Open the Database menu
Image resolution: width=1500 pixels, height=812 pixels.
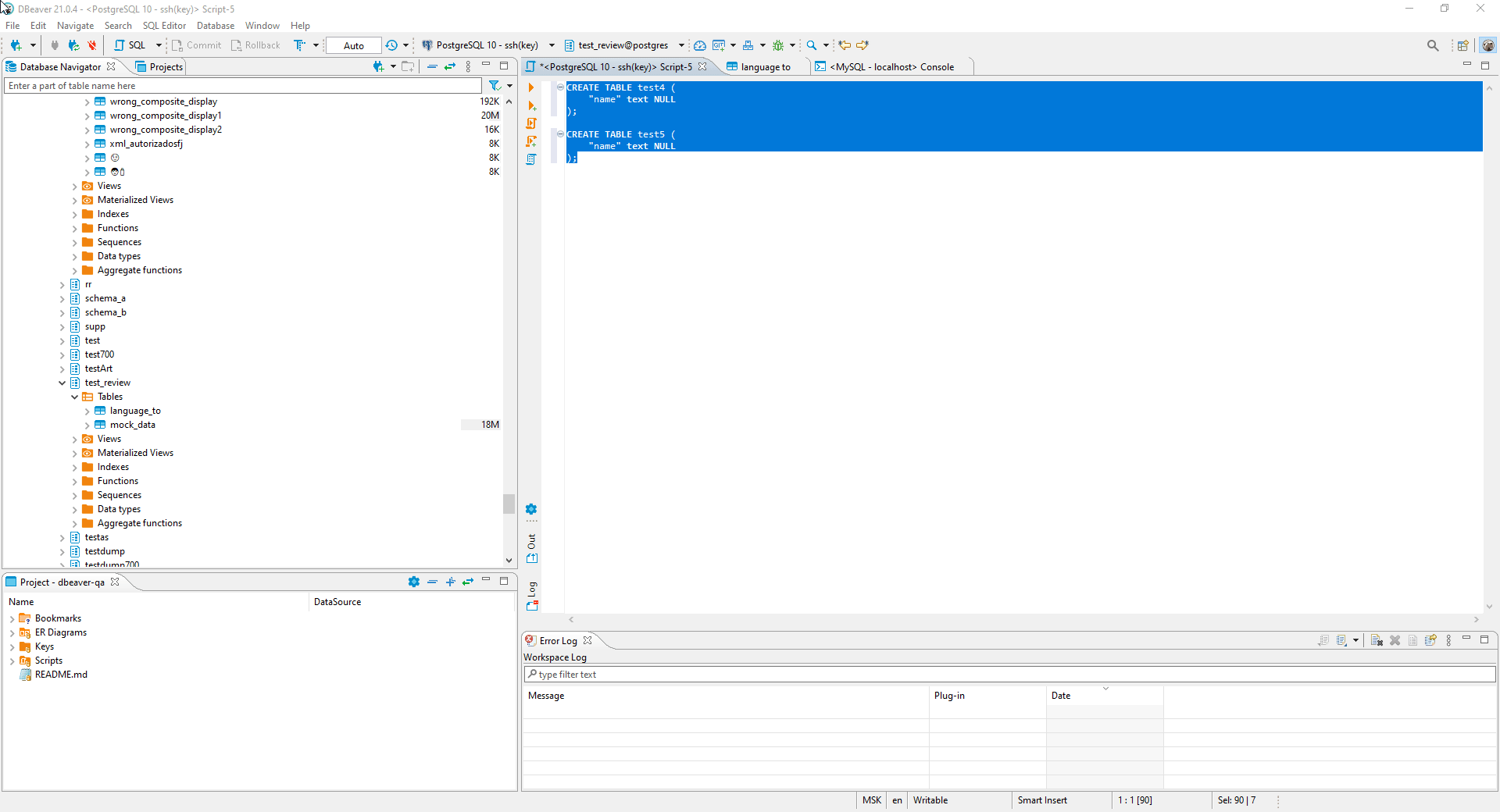216,25
